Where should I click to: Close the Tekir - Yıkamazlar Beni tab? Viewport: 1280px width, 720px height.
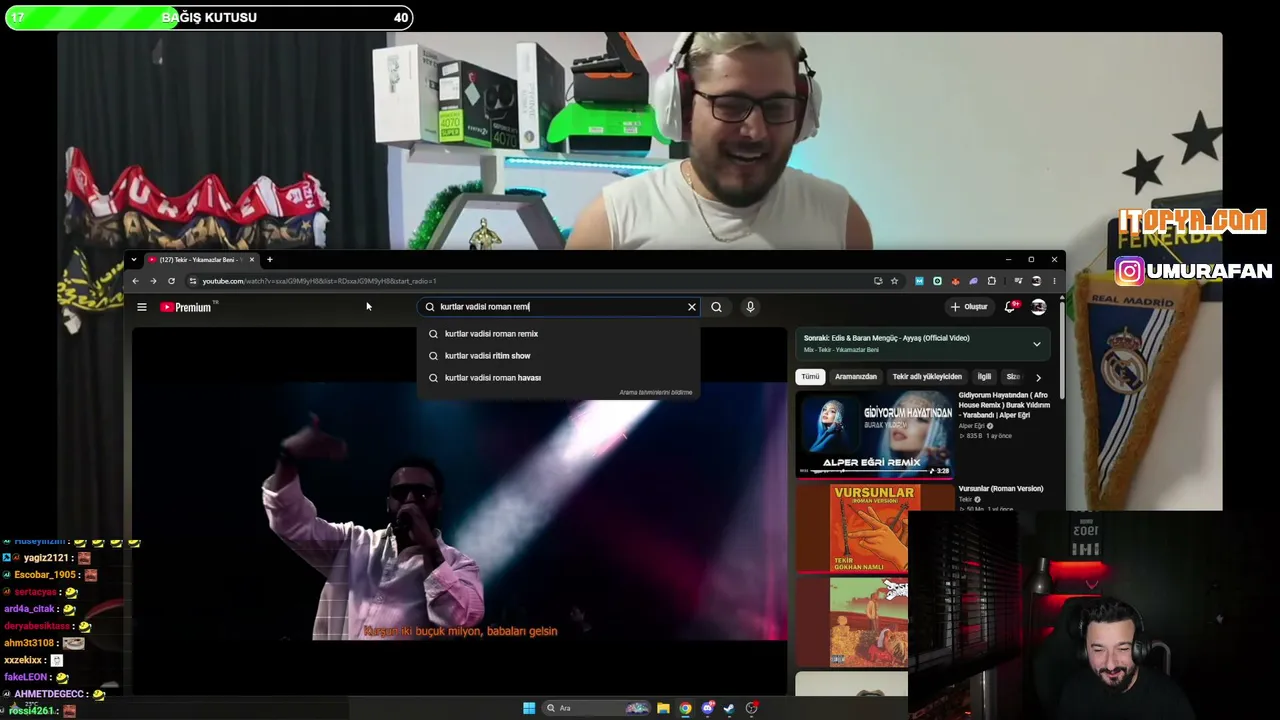pos(252,260)
